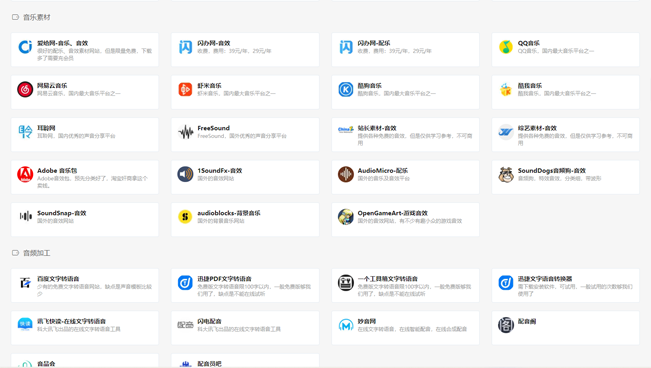The image size is (651, 368).
Task: Open the 爱给网-音乐、音效 card
Action: [x=85, y=50]
